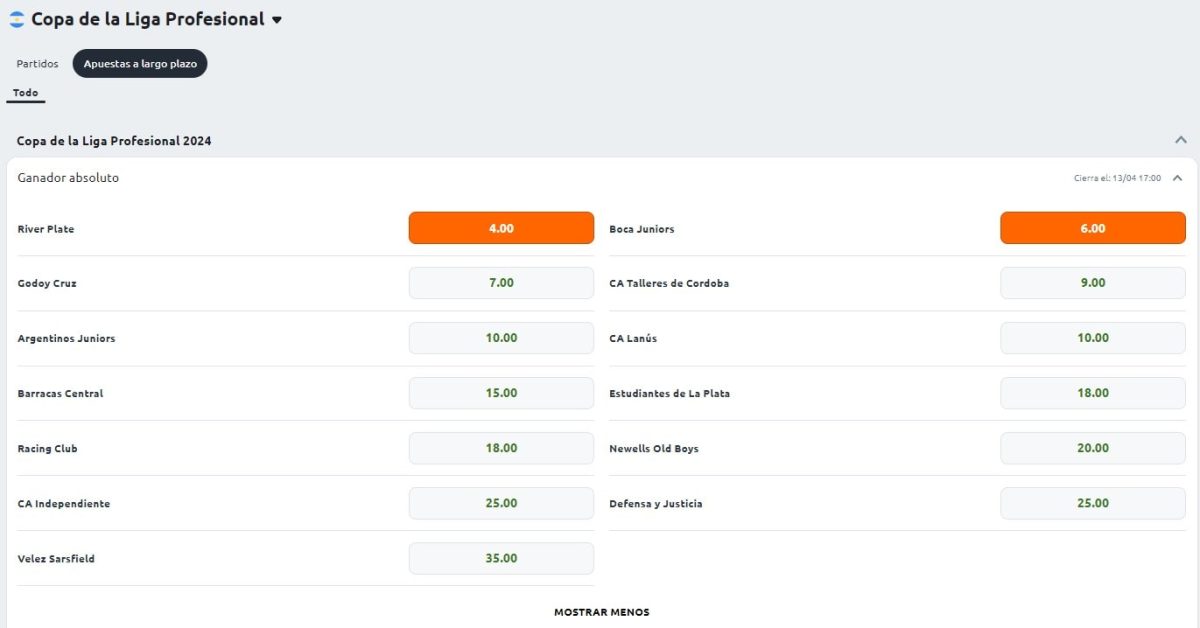Click the CA Talleres de Cordoba name
The height and width of the screenshot is (628, 1200).
(669, 284)
